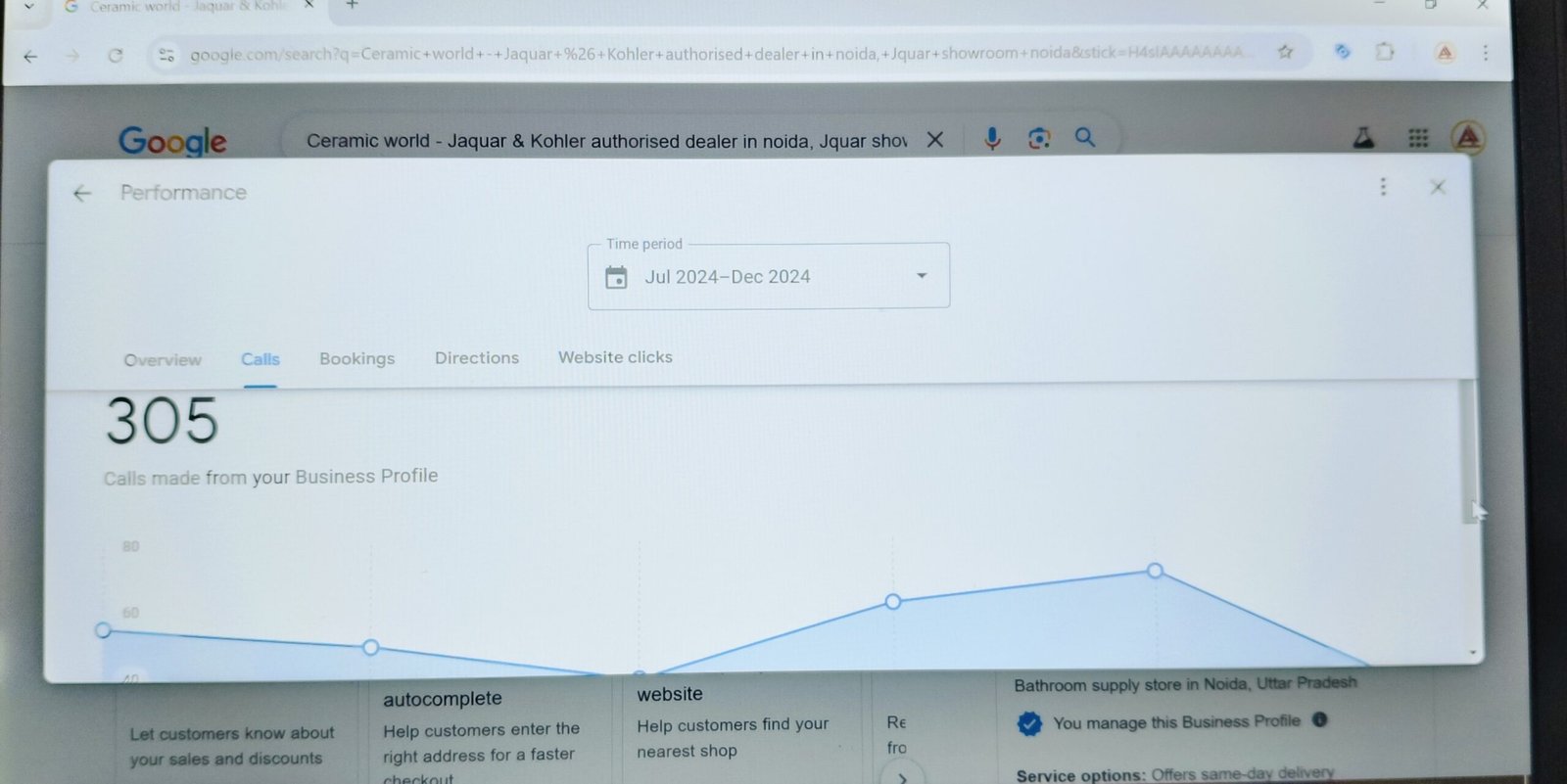Open the Performance panel three-dot options
Image resolution: width=1567 pixels, height=784 pixels.
click(x=1383, y=186)
